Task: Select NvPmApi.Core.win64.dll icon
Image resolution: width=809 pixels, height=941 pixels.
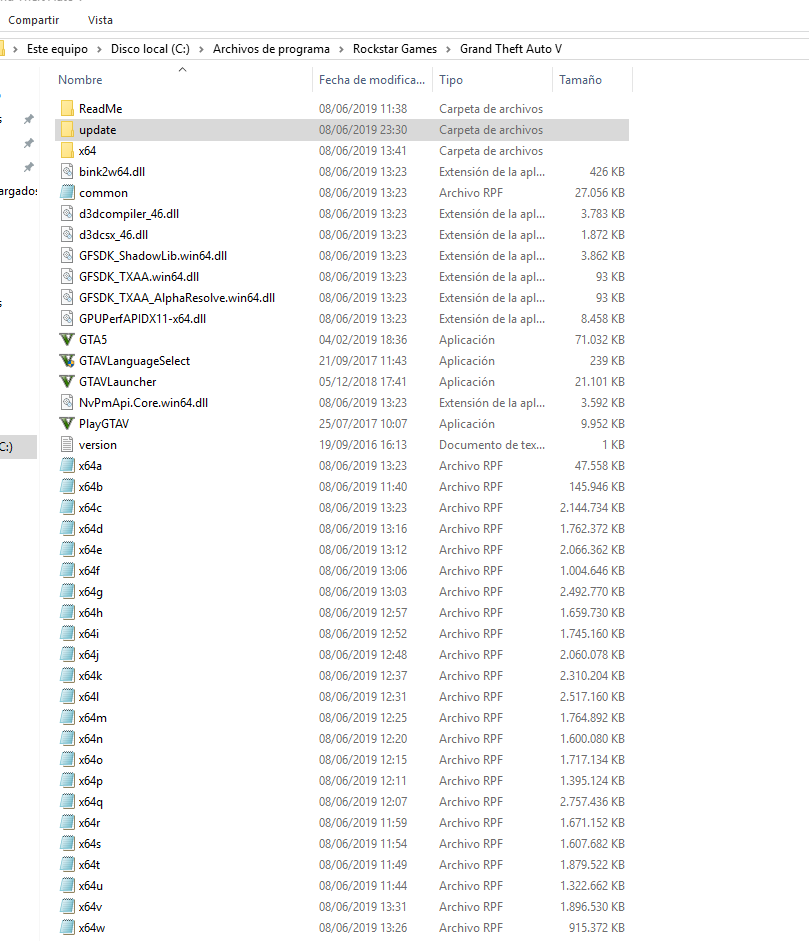Action: point(67,403)
